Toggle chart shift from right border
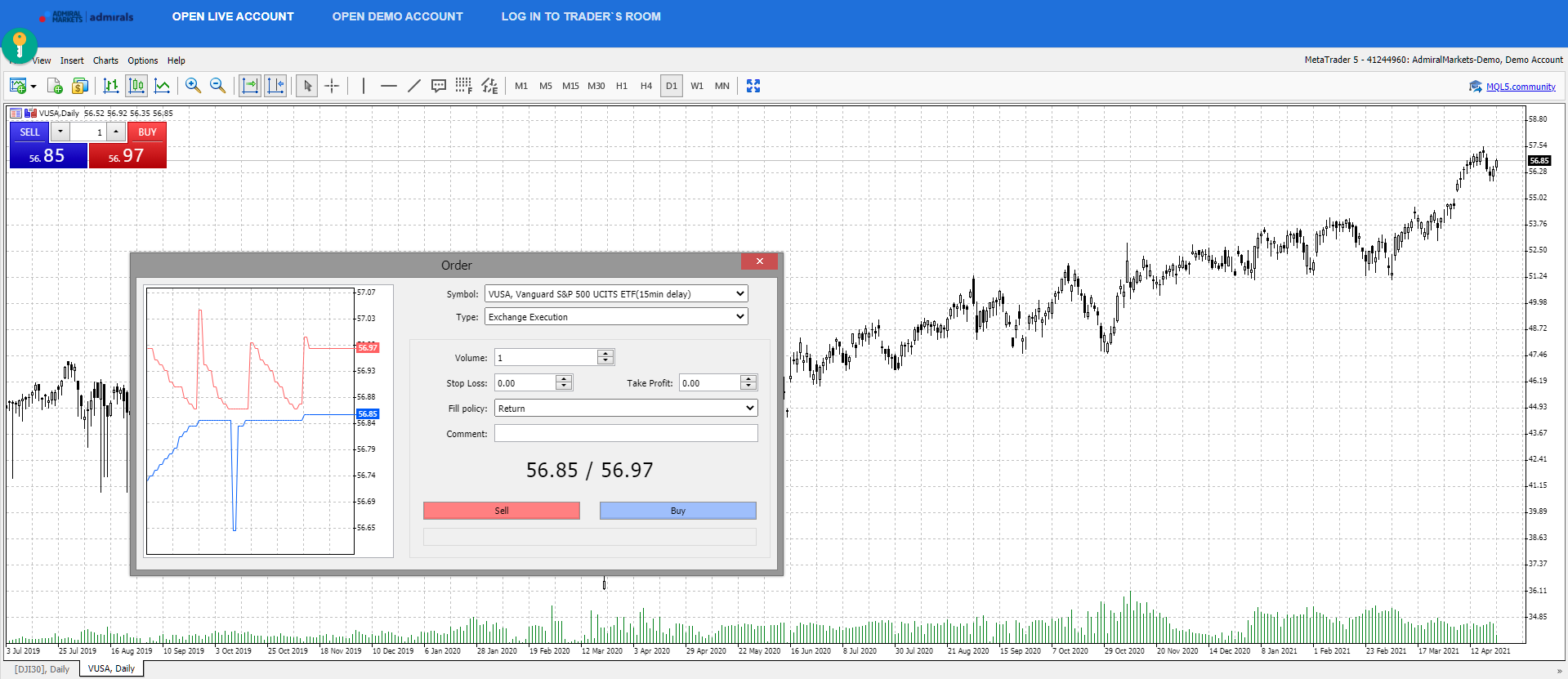 click(x=275, y=86)
